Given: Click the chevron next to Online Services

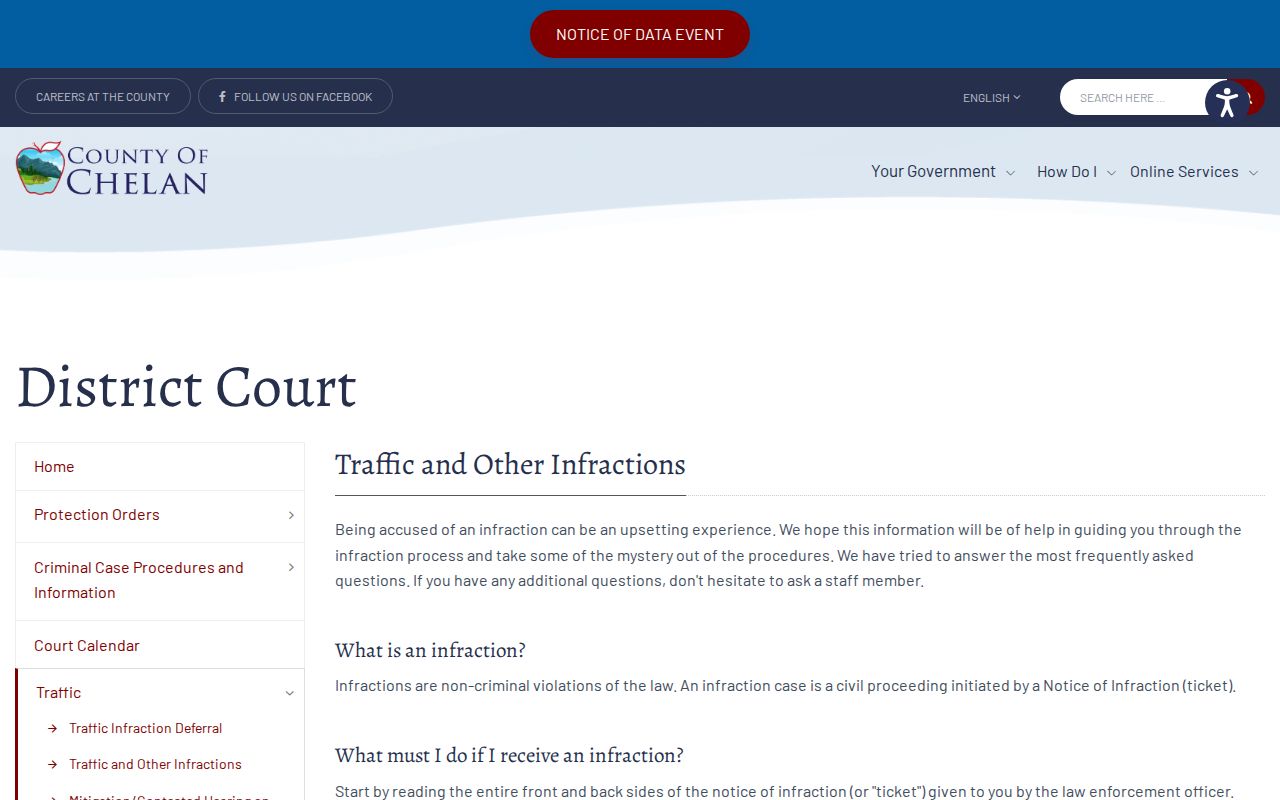Looking at the screenshot, I should 1254,173.
